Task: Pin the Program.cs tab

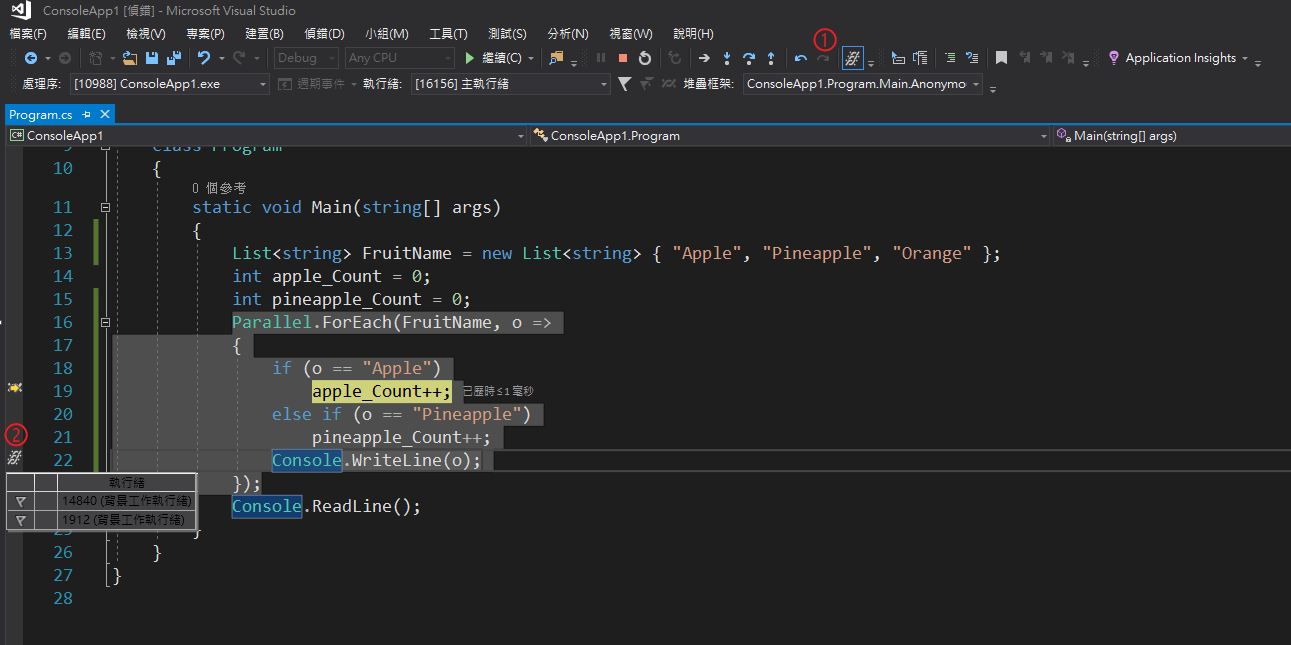Action: (86, 115)
